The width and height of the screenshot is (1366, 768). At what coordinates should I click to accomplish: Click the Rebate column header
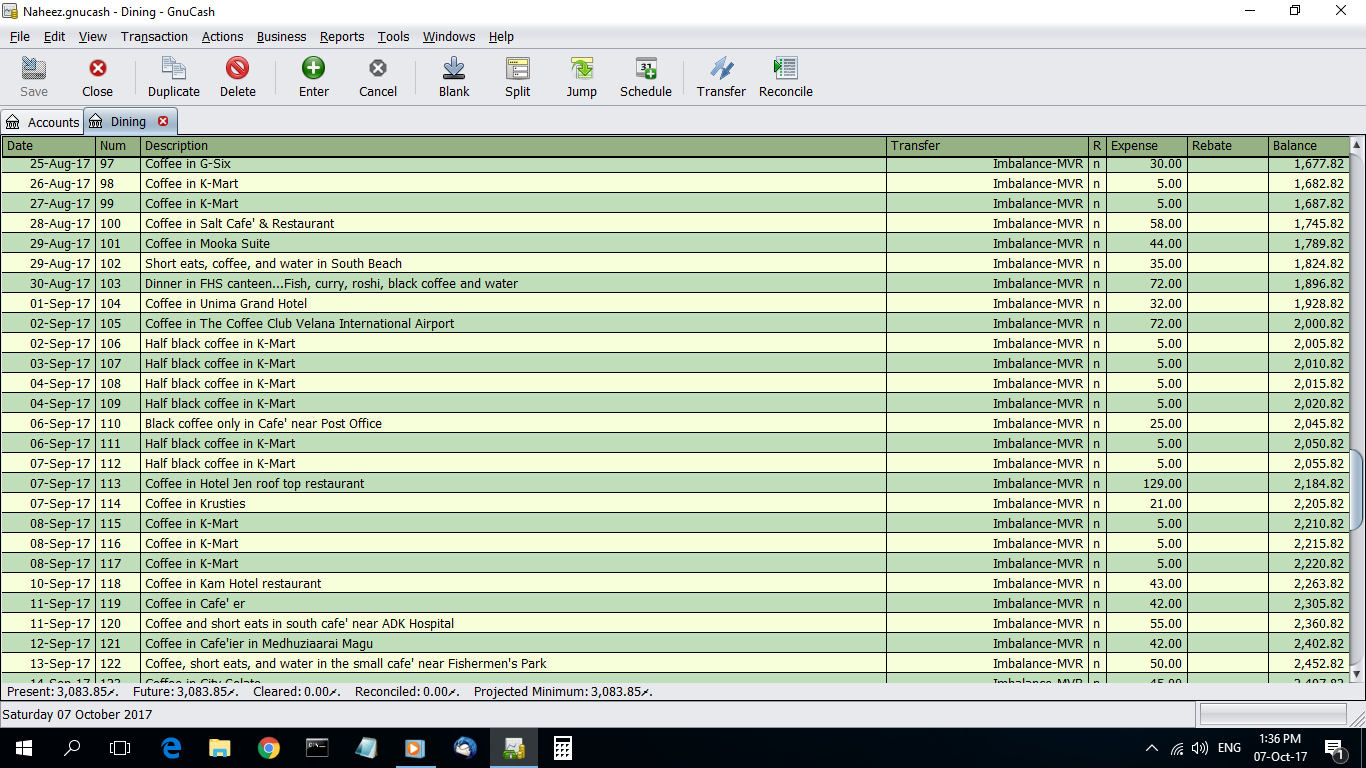tap(1228, 146)
